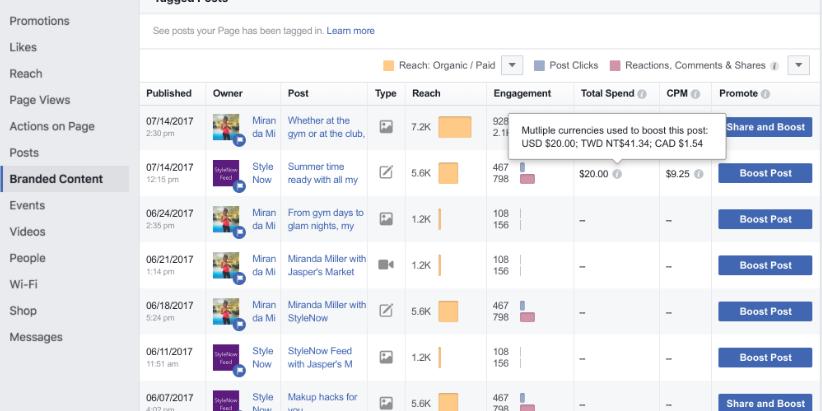Image resolution: width=822 pixels, height=411 pixels.
Task: Click the Published column header
Action: point(169,93)
